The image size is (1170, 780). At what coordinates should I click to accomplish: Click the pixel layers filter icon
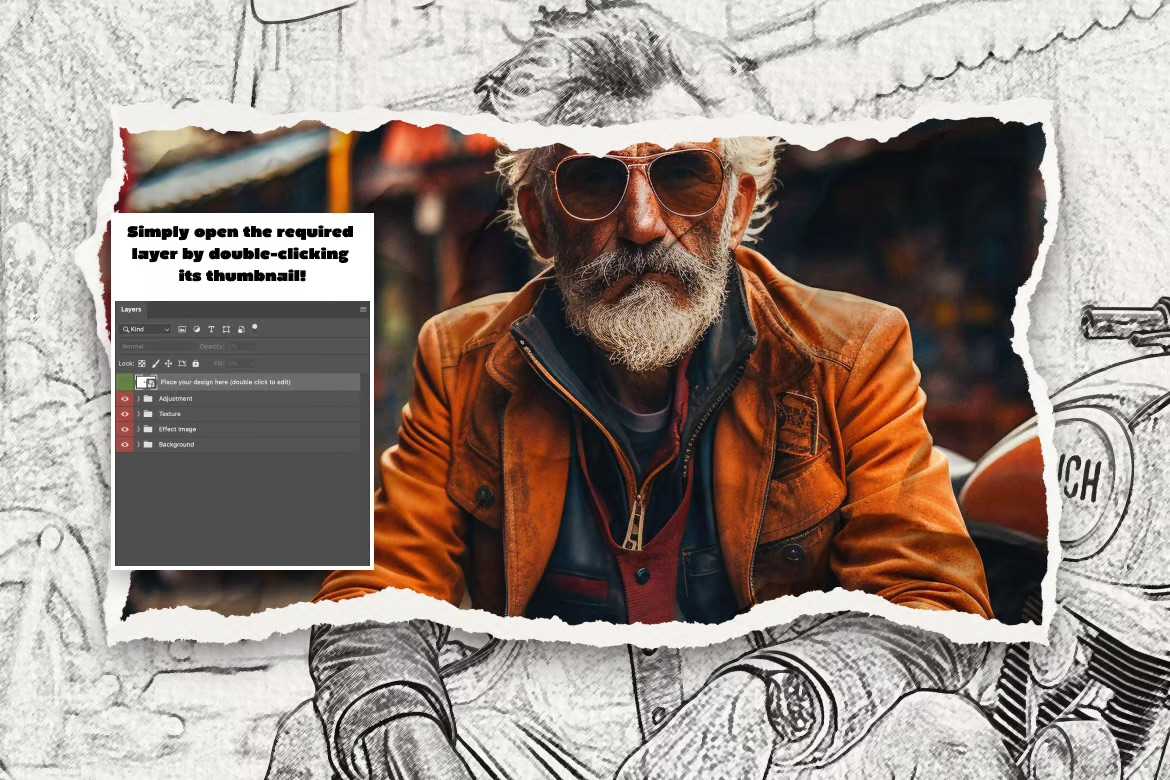coord(182,329)
